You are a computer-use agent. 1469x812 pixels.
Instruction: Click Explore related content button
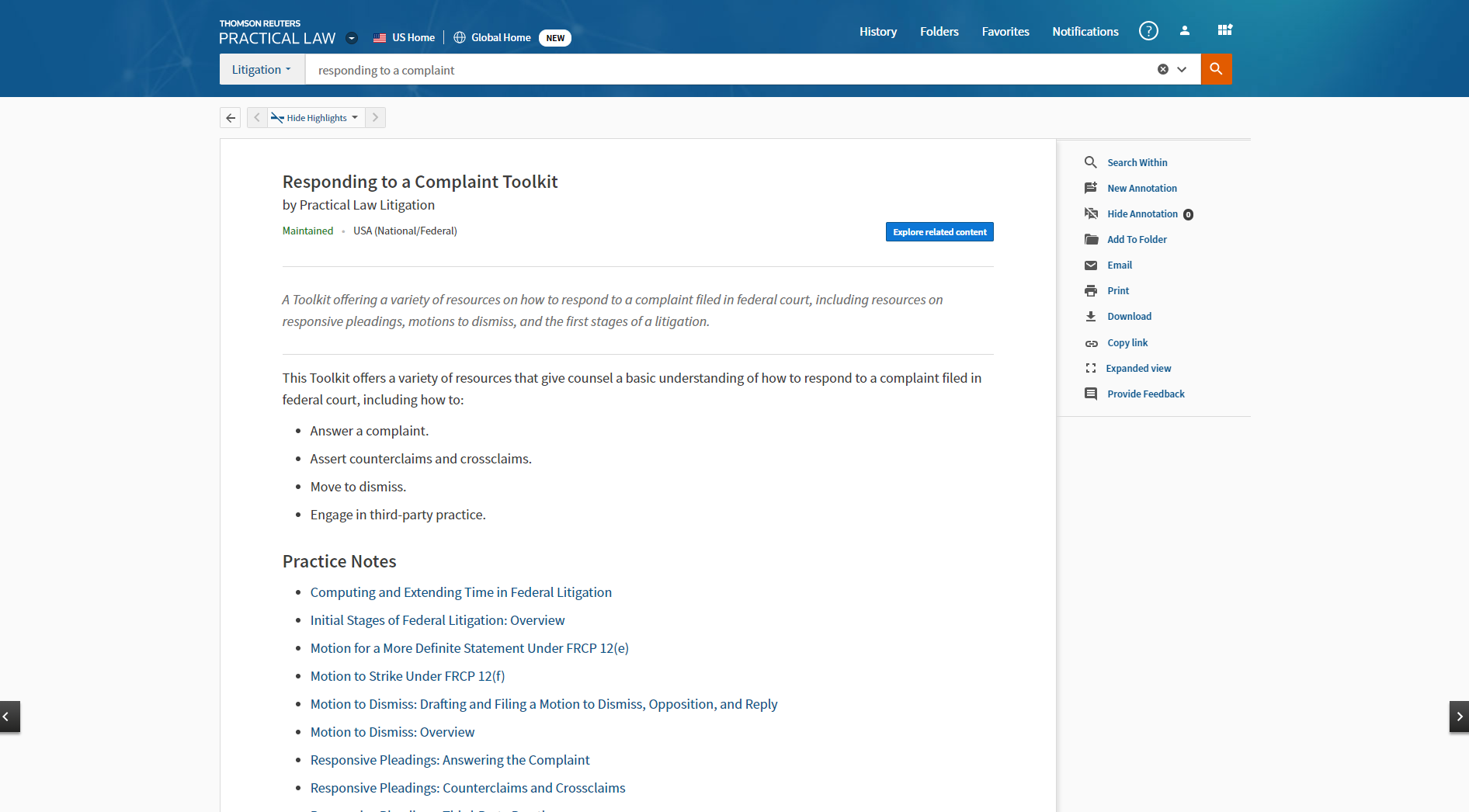click(939, 232)
